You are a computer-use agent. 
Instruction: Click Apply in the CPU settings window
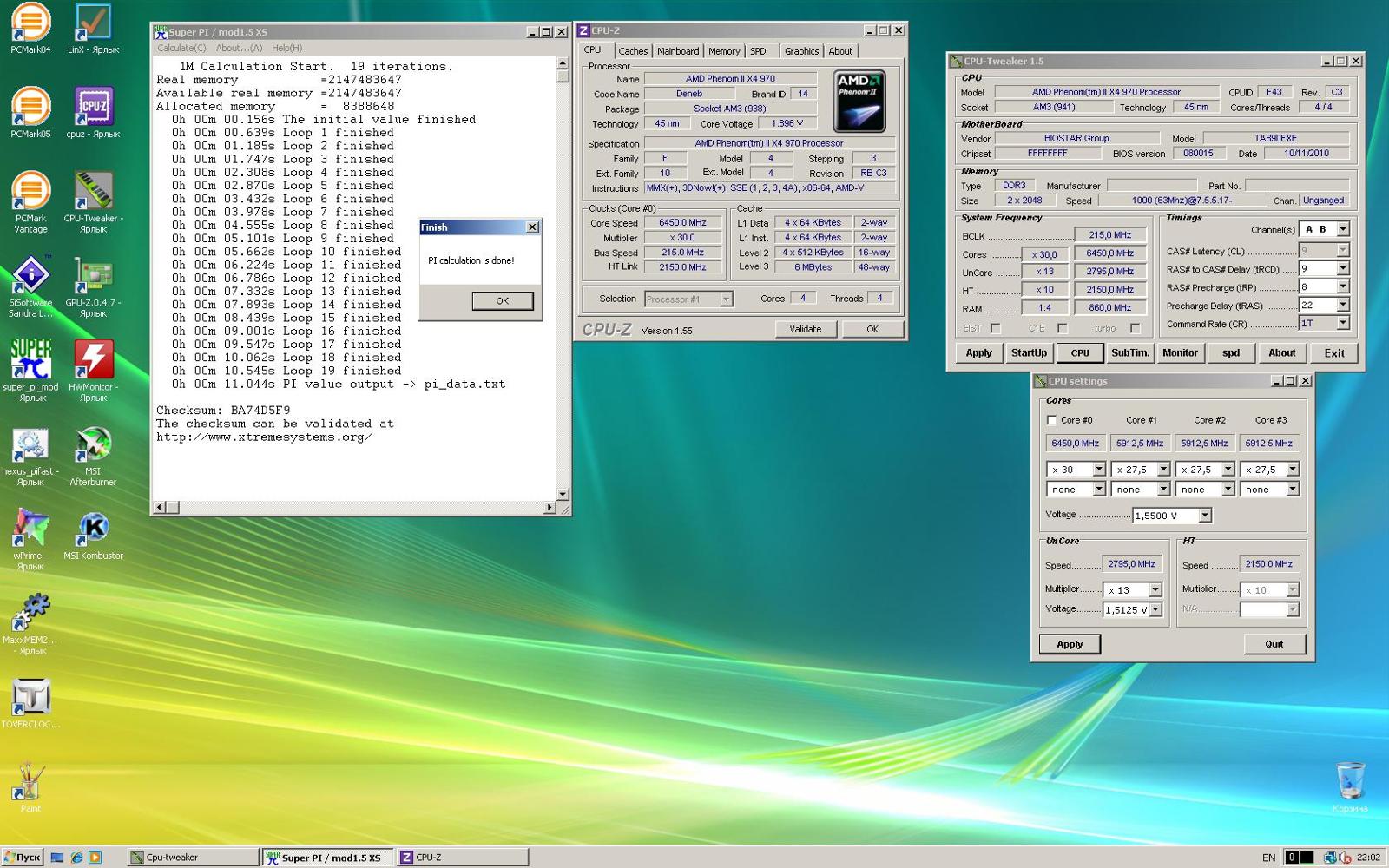tap(1070, 644)
